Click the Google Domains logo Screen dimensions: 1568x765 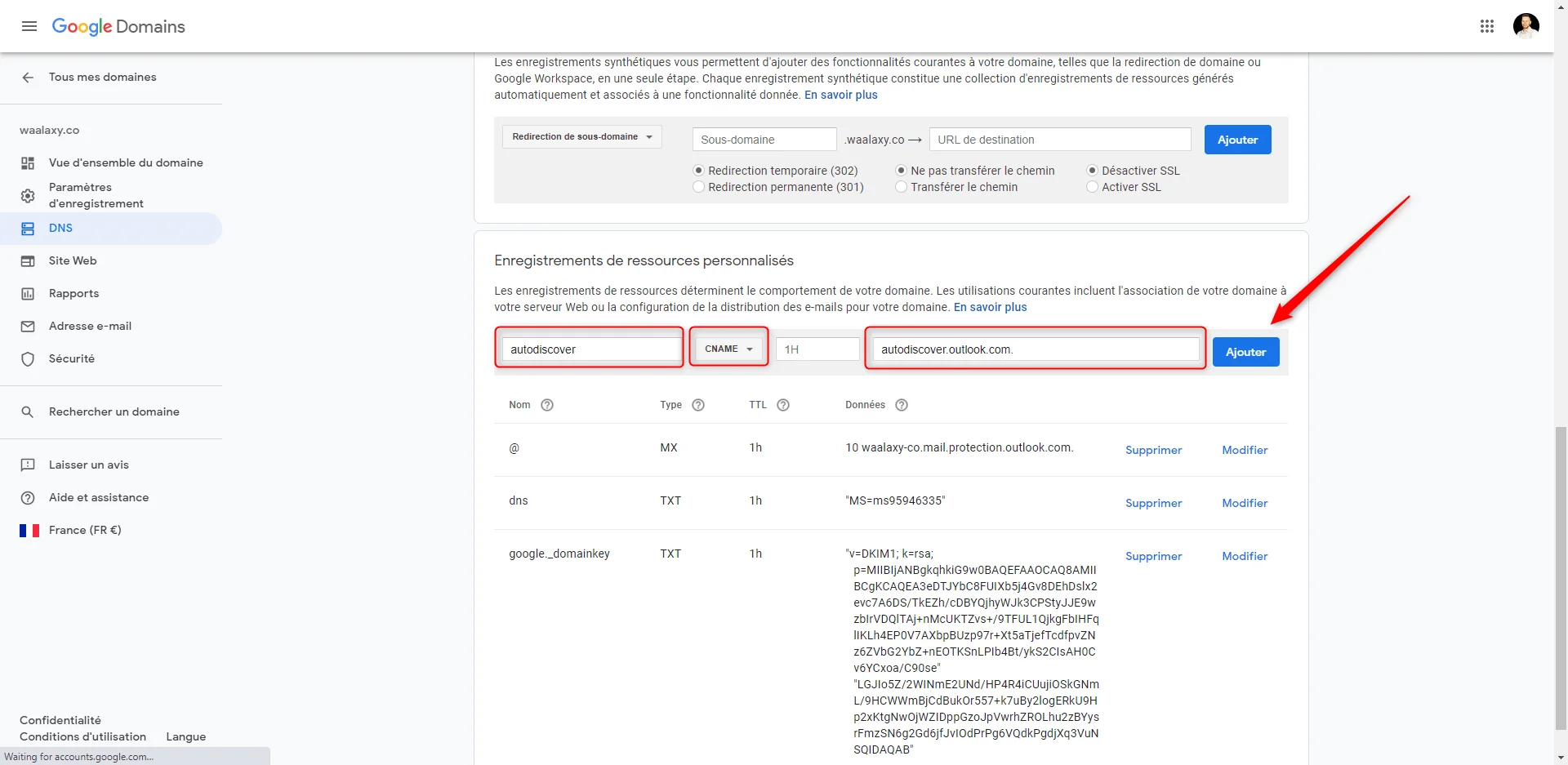click(x=118, y=26)
